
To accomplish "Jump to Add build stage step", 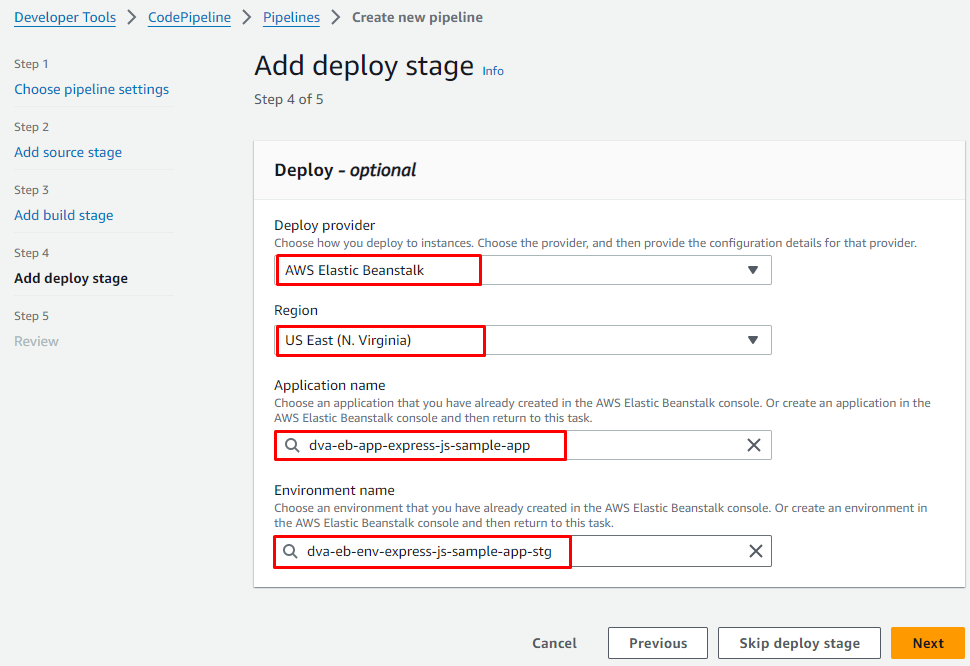I will pyautogui.click(x=64, y=215).
